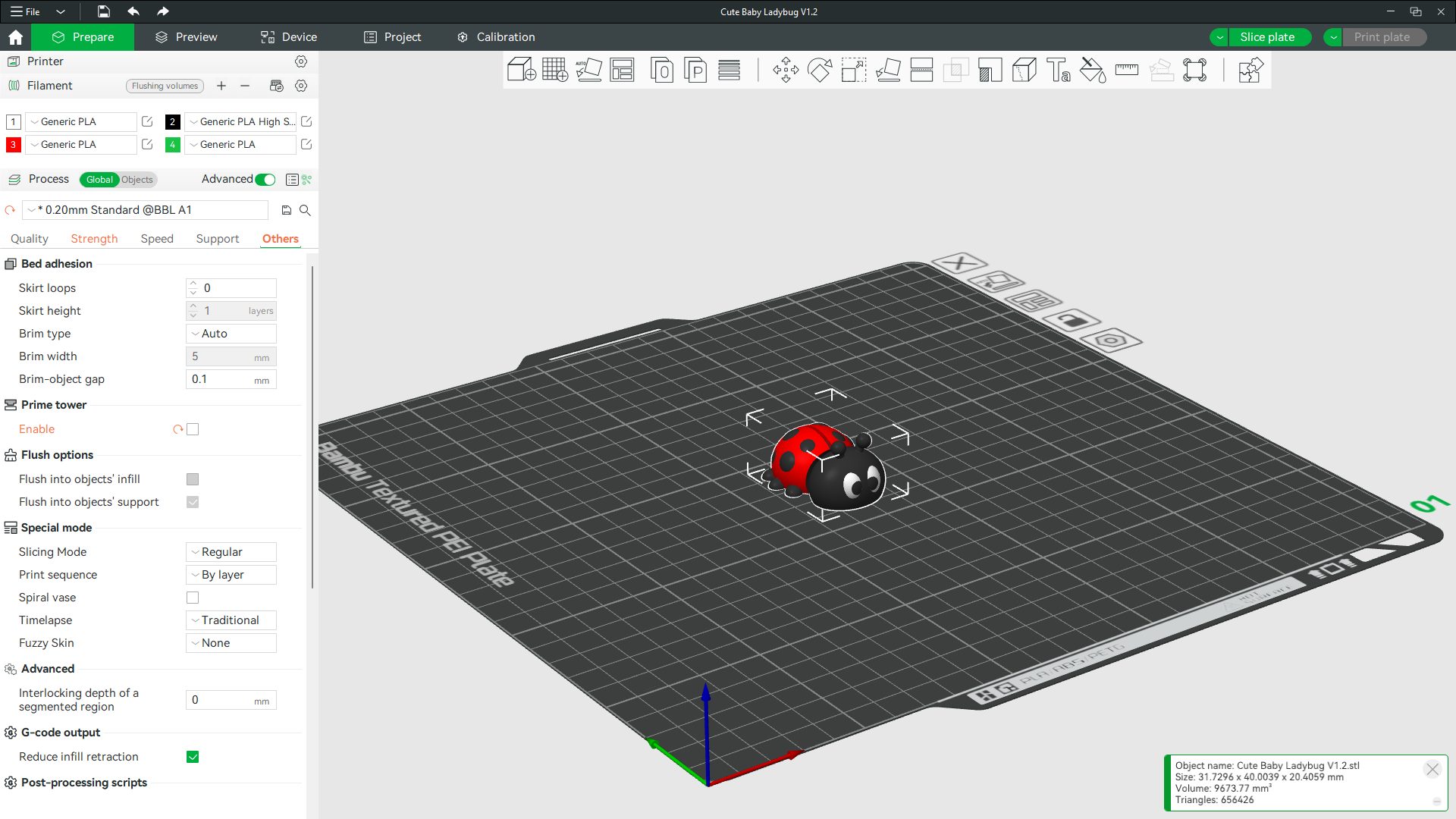Viewport: 1456px width, 819px height.
Task: Toggle Flush into objects' infill checkbox
Action: tap(193, 479)
